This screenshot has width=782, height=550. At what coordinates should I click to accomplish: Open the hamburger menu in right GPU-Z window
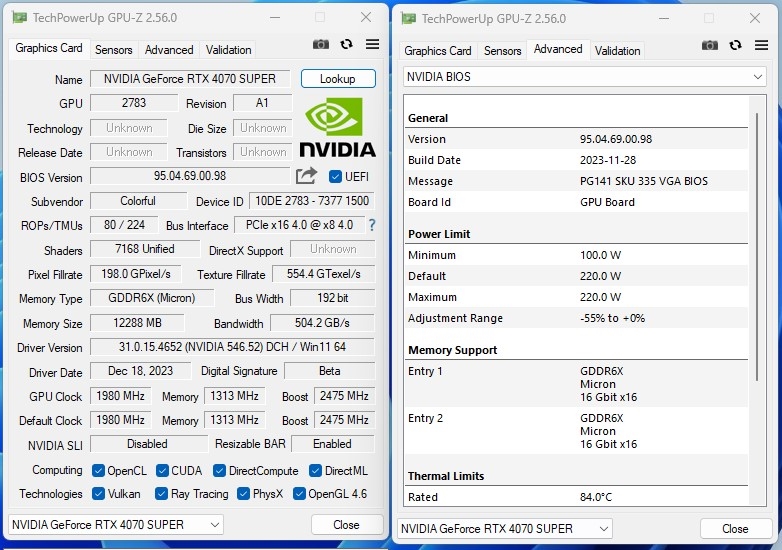pyautogui.click(x=762, y=45)
